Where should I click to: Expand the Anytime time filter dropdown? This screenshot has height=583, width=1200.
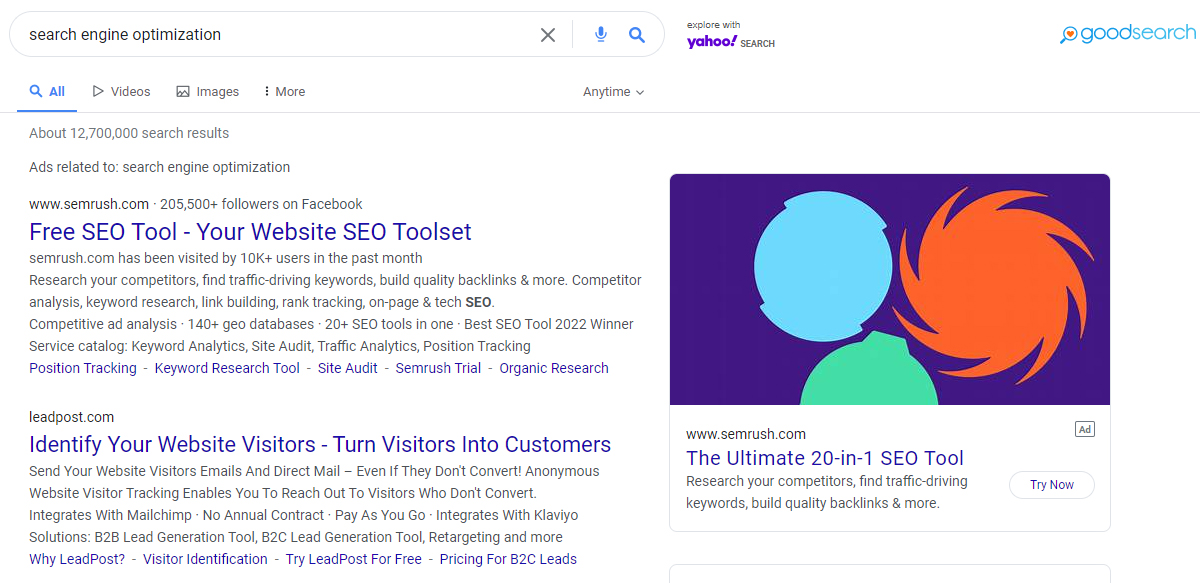(x=614, y=92)
